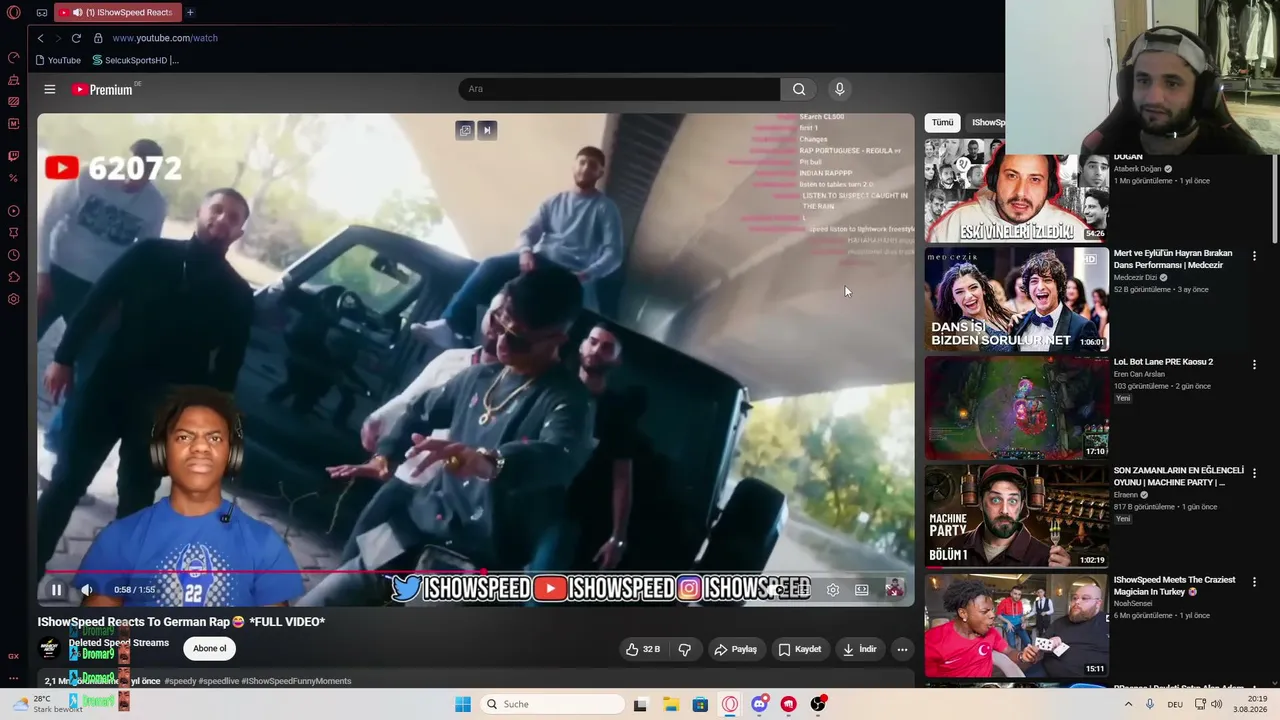
Task: Open the GX Control speedometer sidebar icon
Action: [x=14, y=57]
